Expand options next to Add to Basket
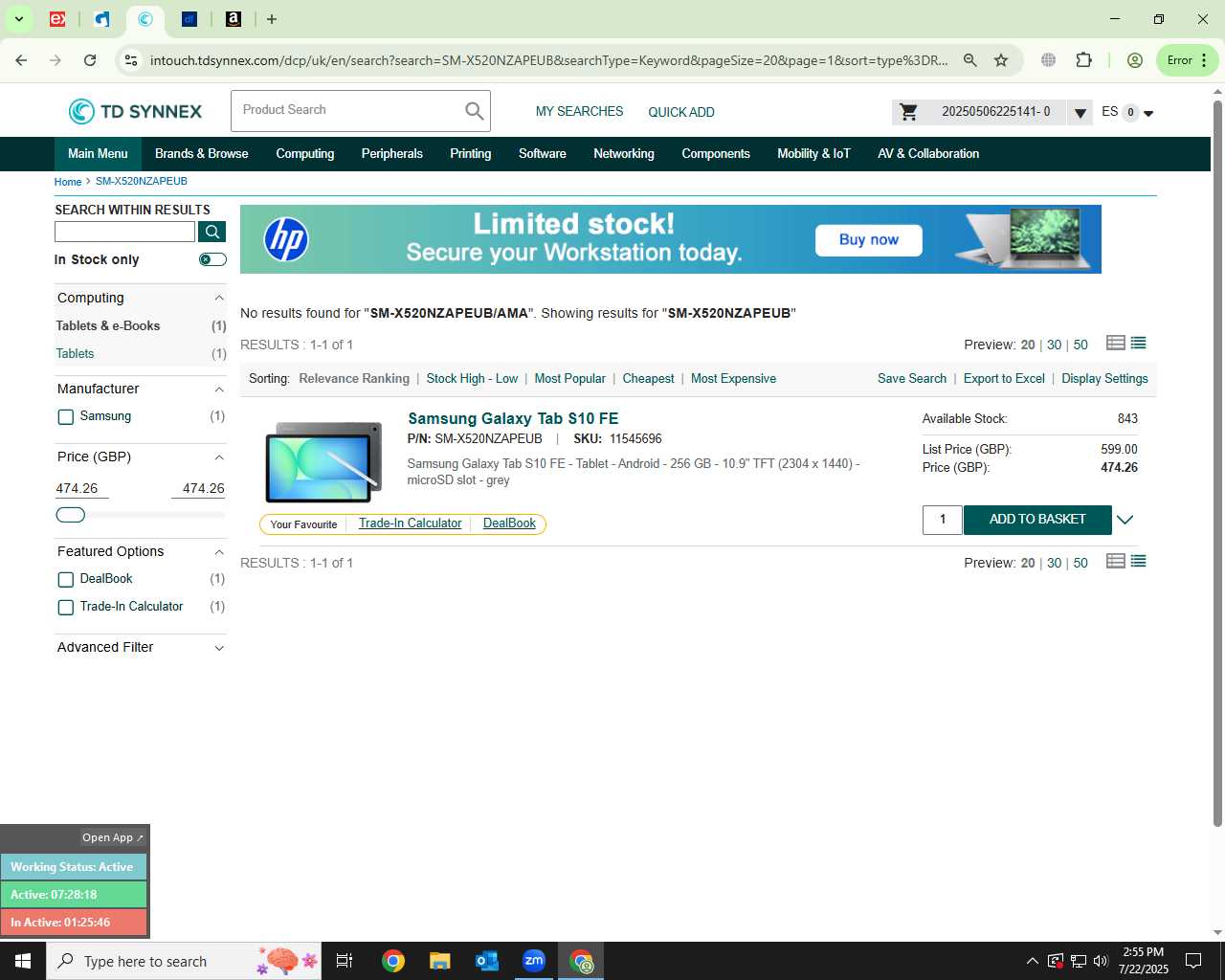This screenshot has height=980, width=1225. 1125,520
